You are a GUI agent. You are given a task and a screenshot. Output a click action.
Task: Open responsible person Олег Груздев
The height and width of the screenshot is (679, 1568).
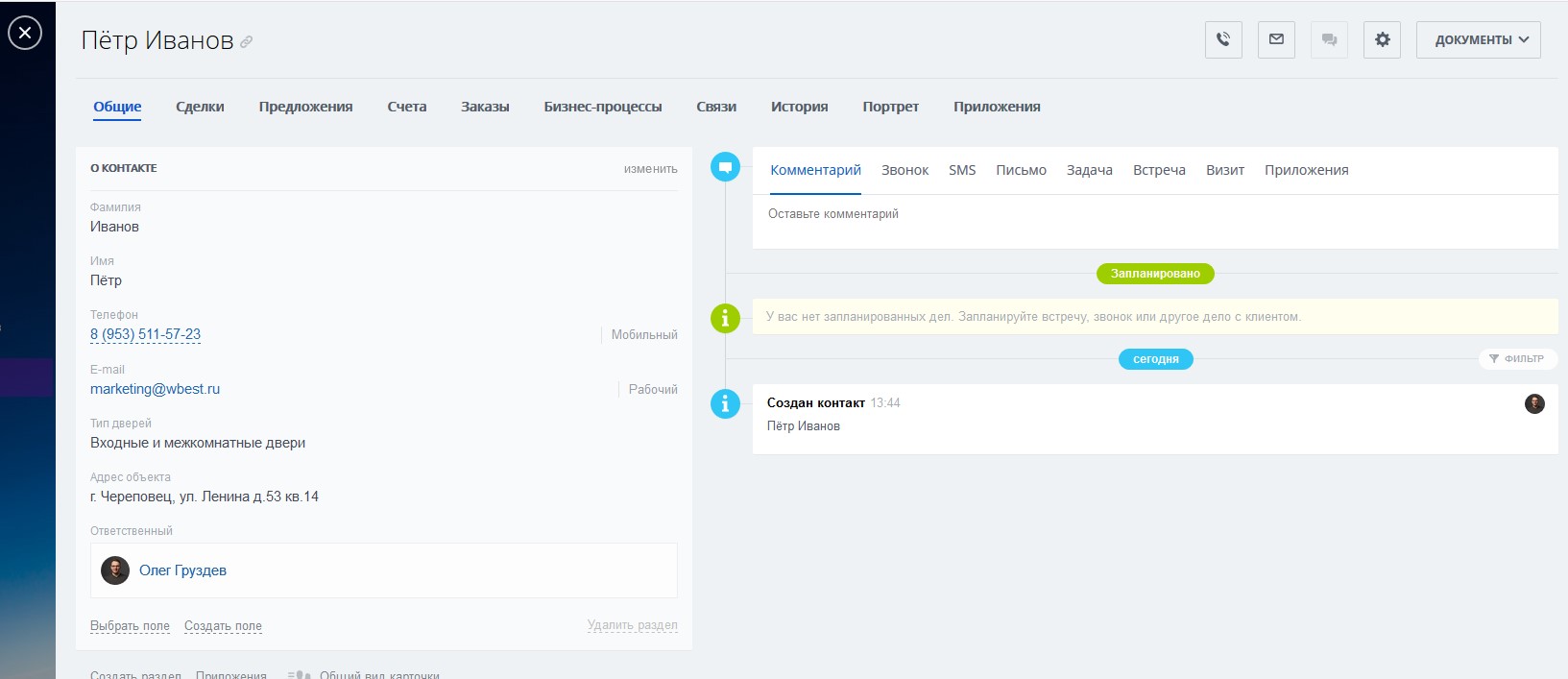click(x=182, y=570)
